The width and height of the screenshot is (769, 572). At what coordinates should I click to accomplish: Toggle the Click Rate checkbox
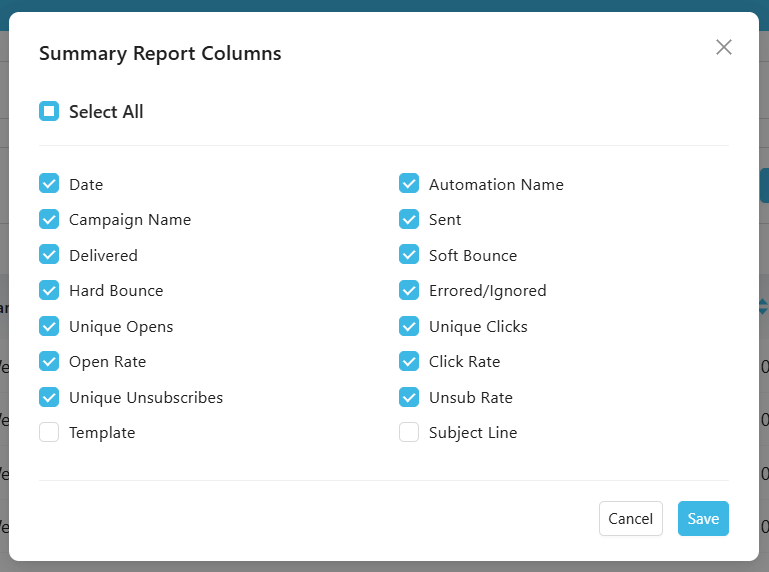409,361
